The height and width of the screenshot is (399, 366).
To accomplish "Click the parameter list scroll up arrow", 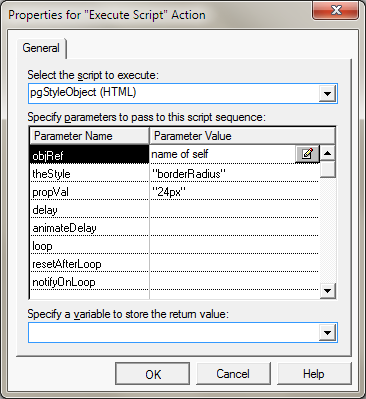I will coord(328,153).
